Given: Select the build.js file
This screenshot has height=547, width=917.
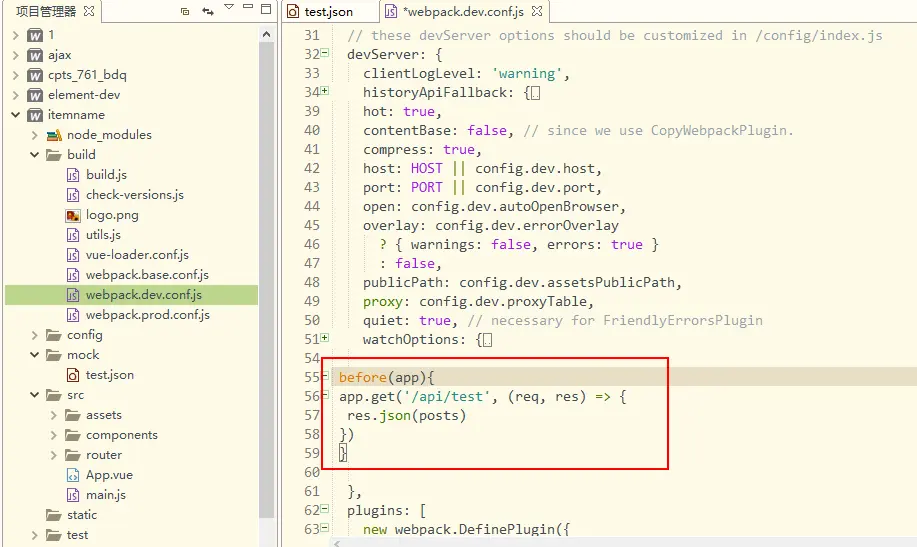Looking at the screenshot, I should [106, 175].
